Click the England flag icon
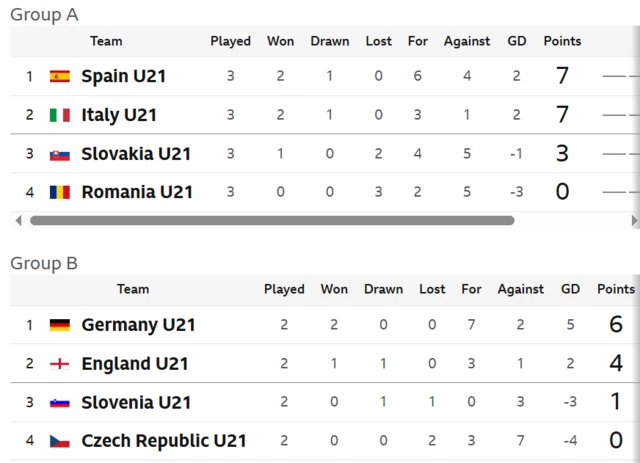 click(60, 363)
